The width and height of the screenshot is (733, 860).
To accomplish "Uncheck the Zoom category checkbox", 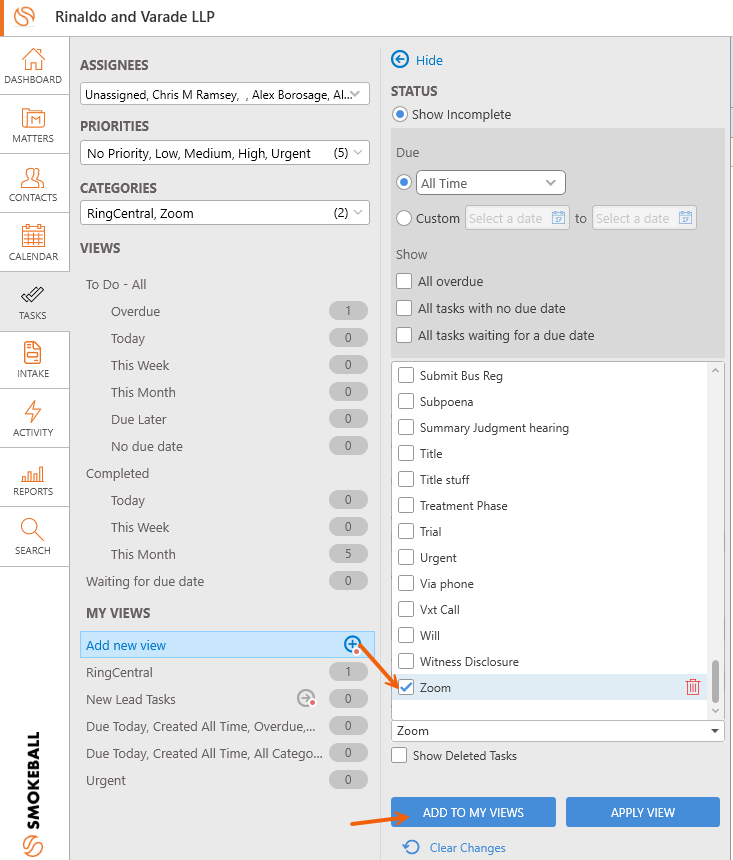I will [406, 687].
